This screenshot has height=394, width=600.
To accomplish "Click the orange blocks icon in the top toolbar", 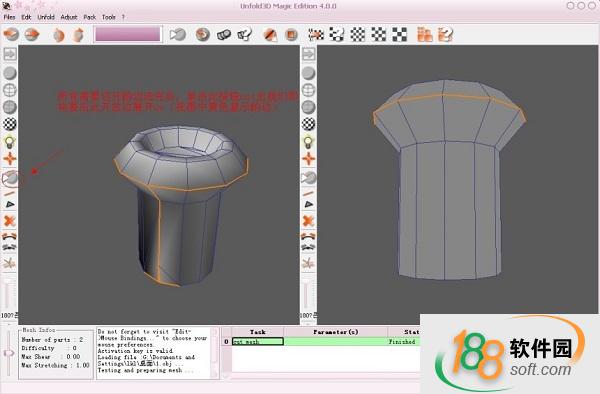I will pos(424,34).
